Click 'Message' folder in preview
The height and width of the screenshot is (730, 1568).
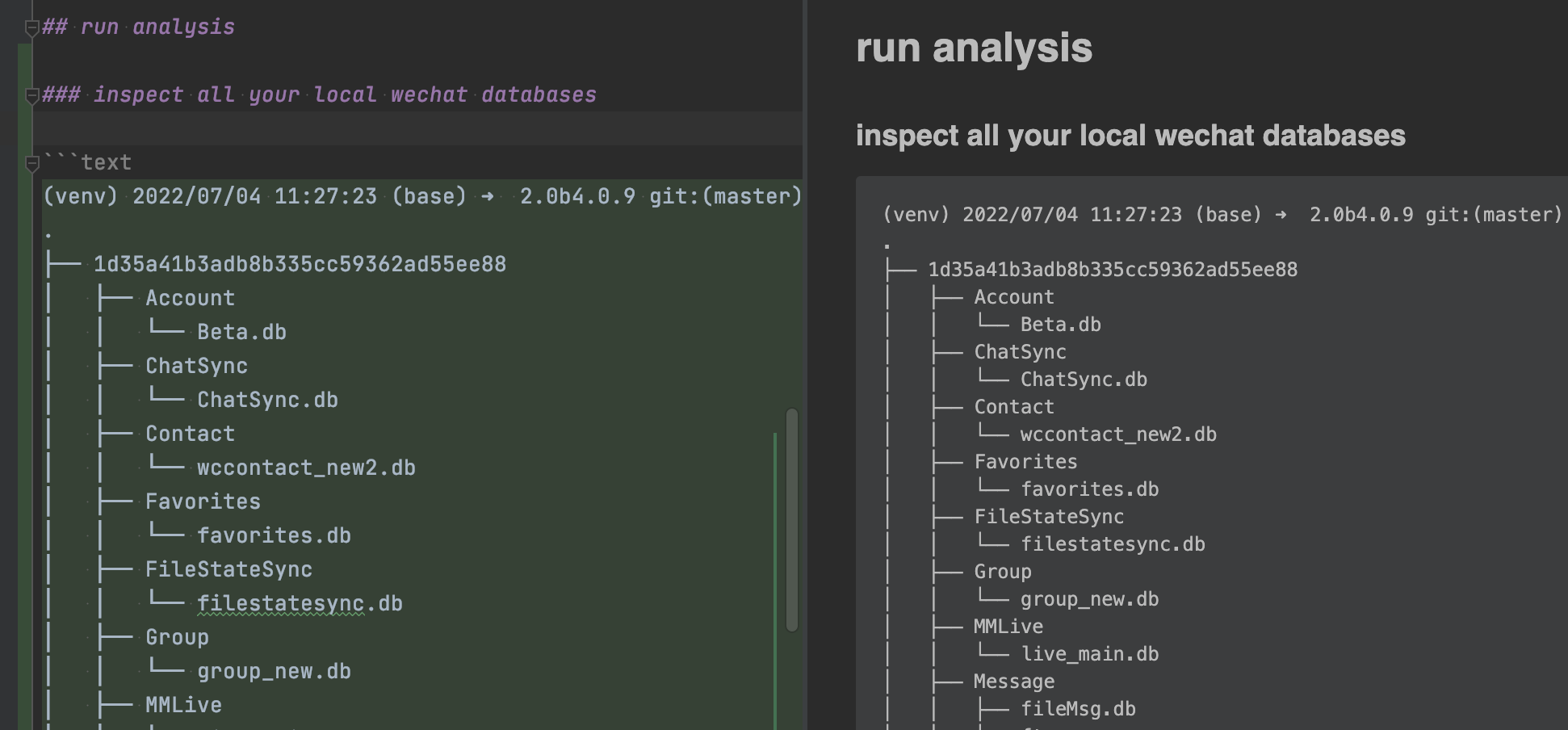click(1014, 682)
